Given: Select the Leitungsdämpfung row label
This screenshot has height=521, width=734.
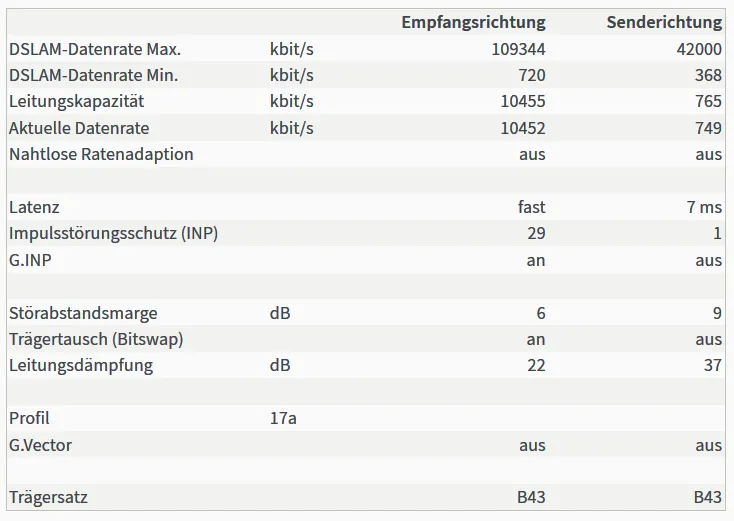Looking at the screenshot, I should [x=81, y=366].
